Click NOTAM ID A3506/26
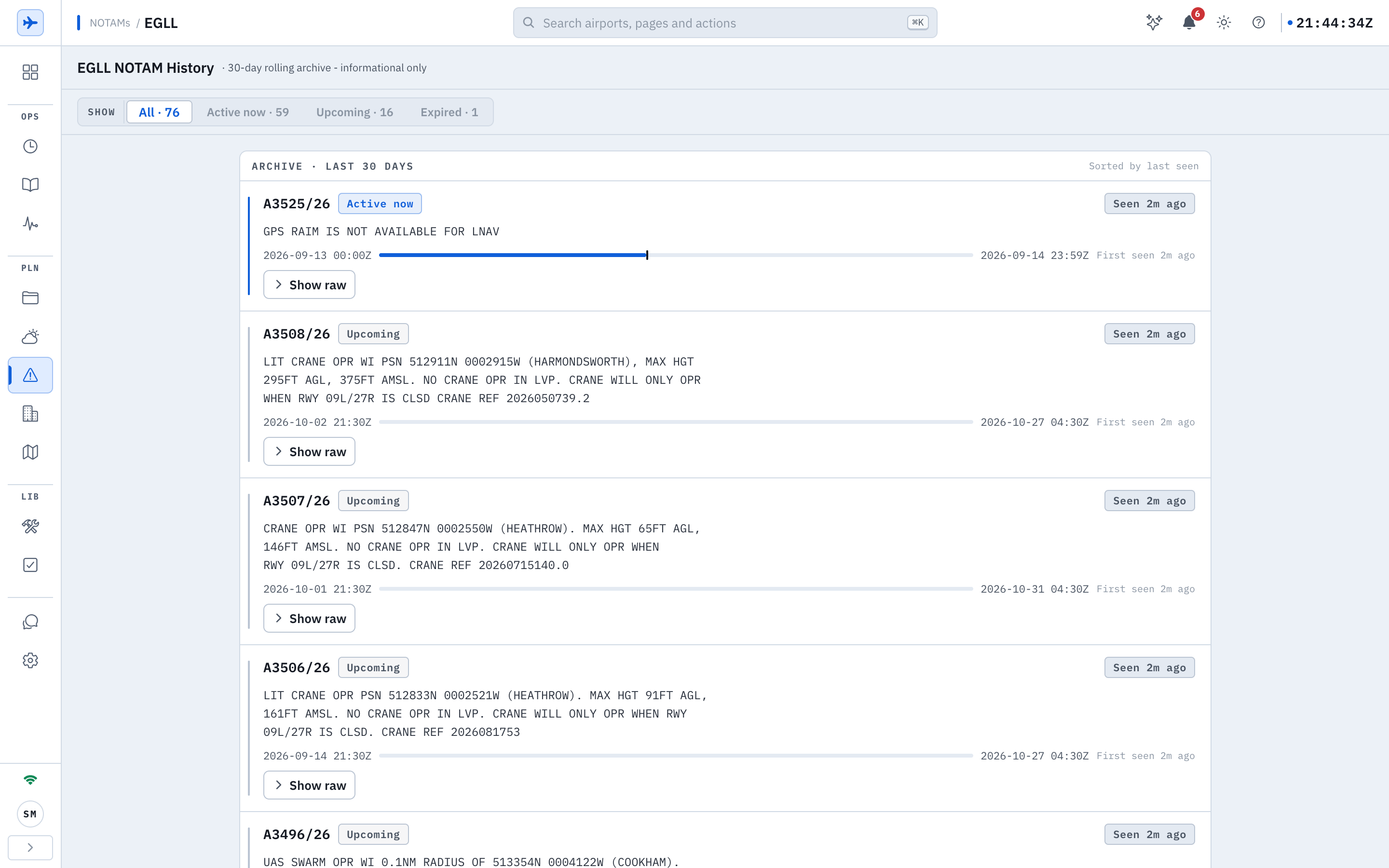This screenshot has height=868, width=1389. (x=297, y=668)
